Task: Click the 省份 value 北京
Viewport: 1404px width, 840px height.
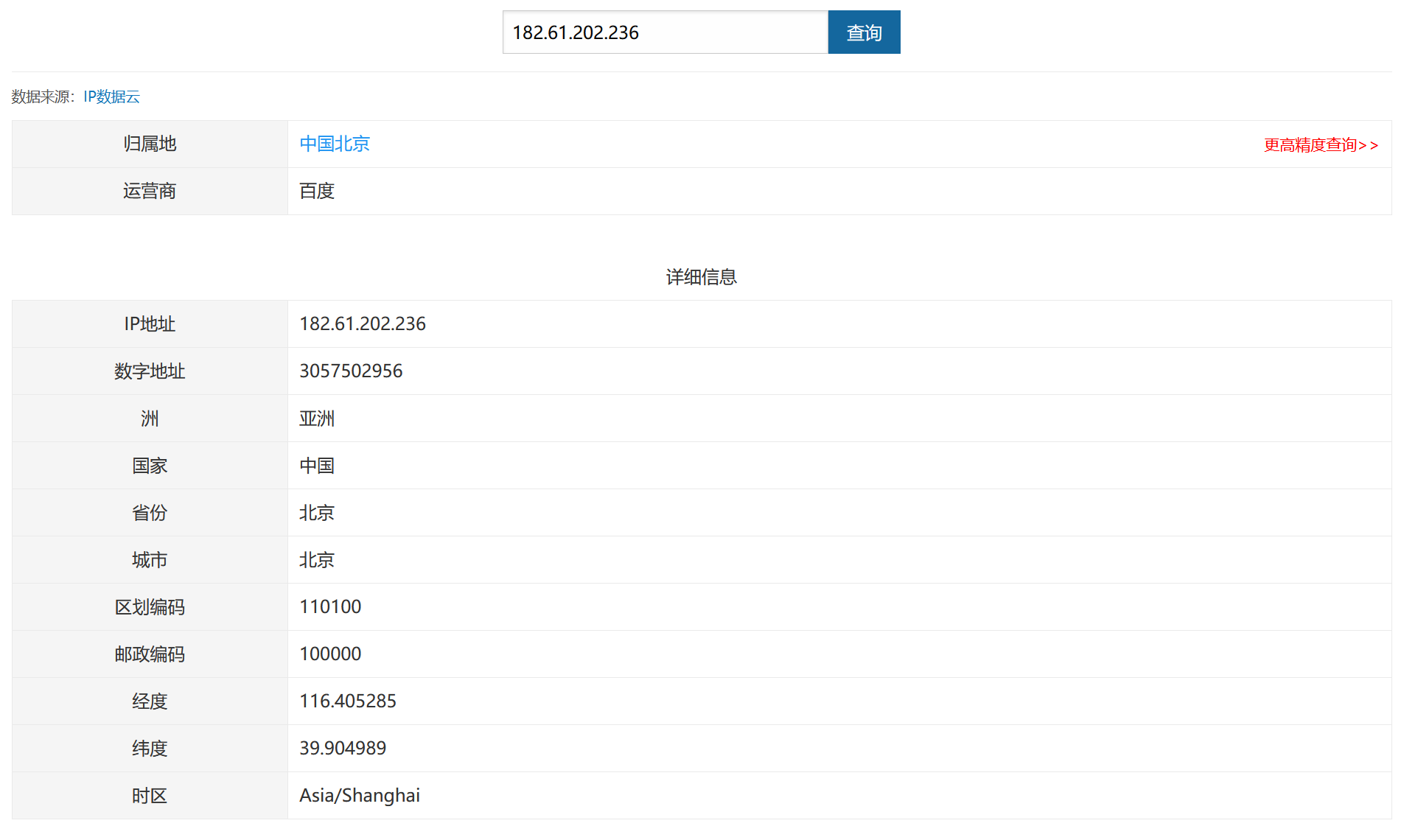Action: (x=316, y=512)
